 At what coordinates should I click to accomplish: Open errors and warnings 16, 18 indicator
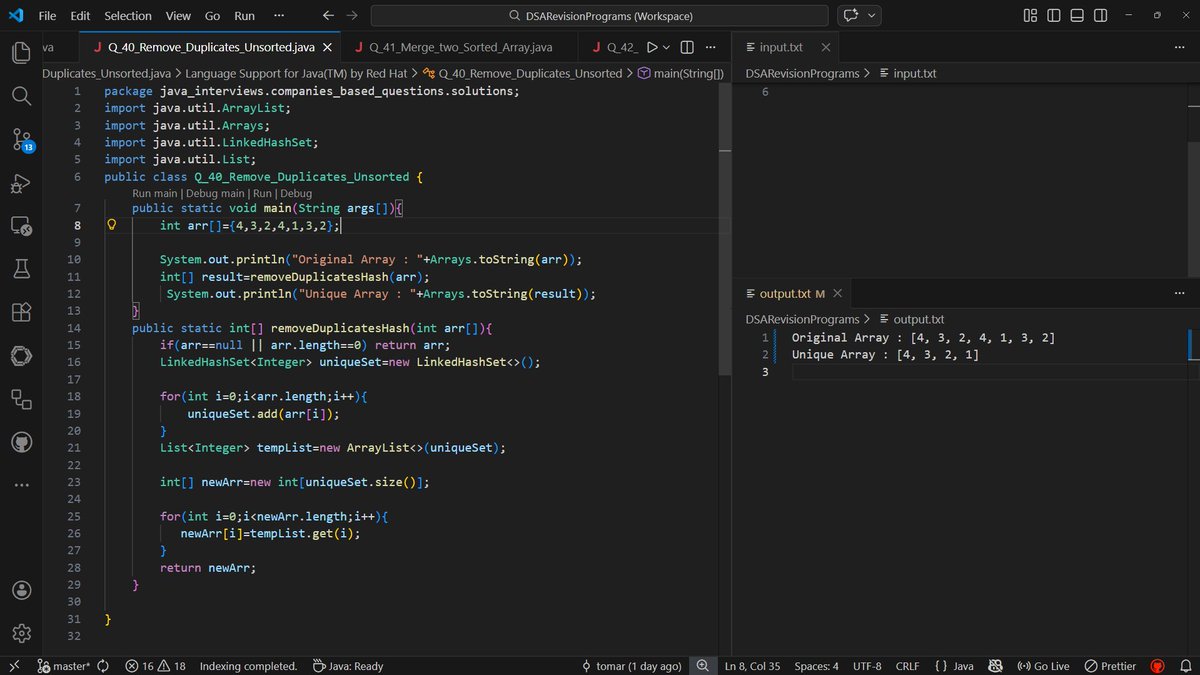(x=156, y=666)
